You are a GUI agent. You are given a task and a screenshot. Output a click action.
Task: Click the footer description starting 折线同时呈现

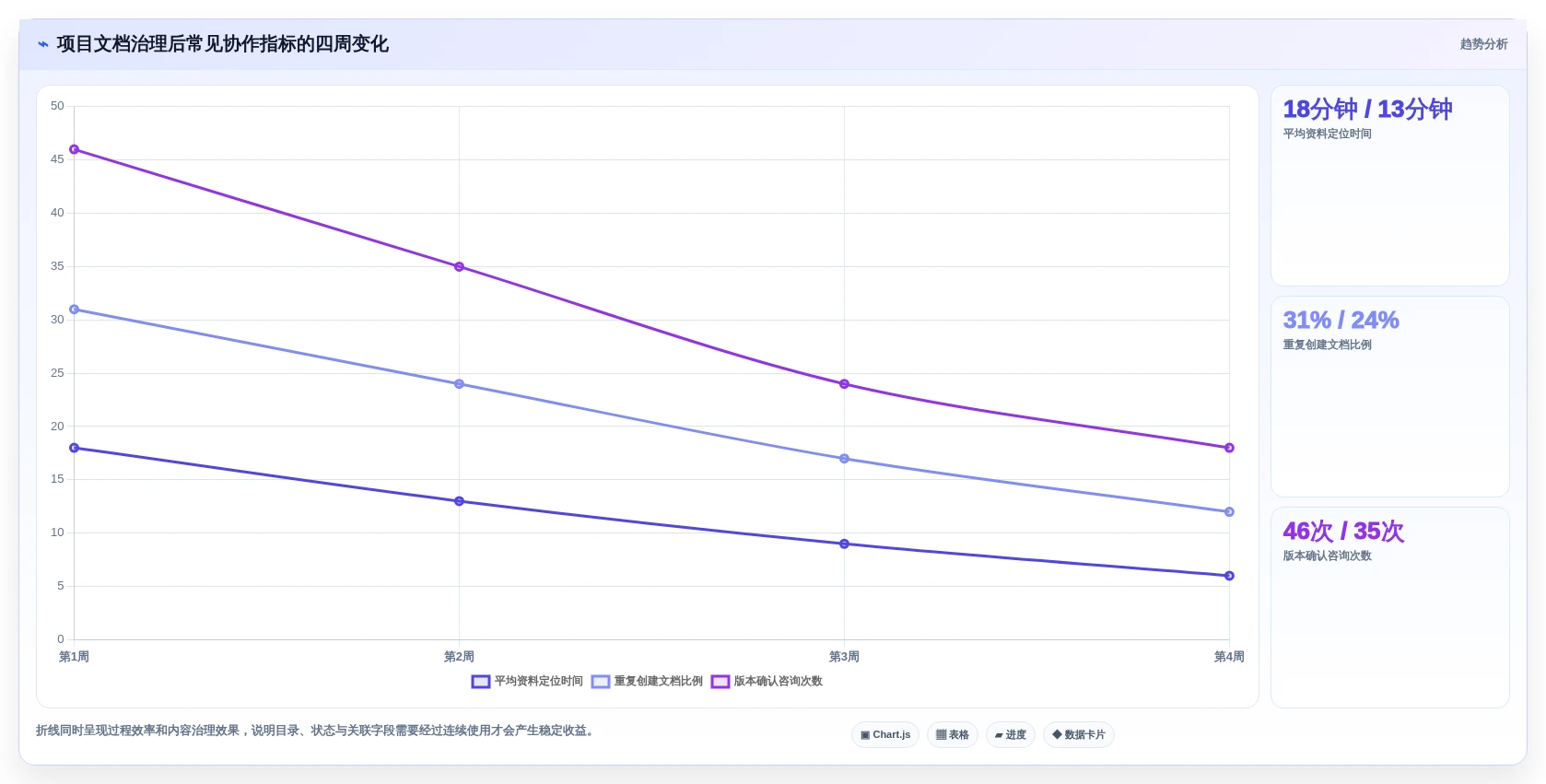coord(317,731)
